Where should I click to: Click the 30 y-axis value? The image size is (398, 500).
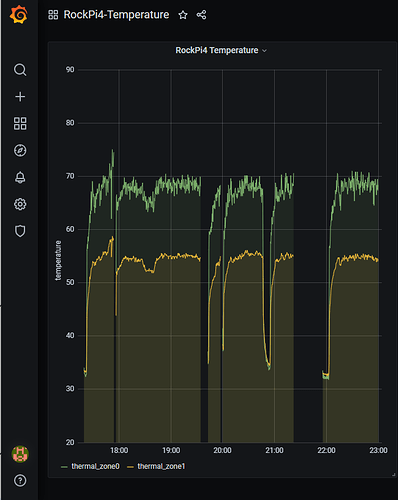[x=70, y=389]
